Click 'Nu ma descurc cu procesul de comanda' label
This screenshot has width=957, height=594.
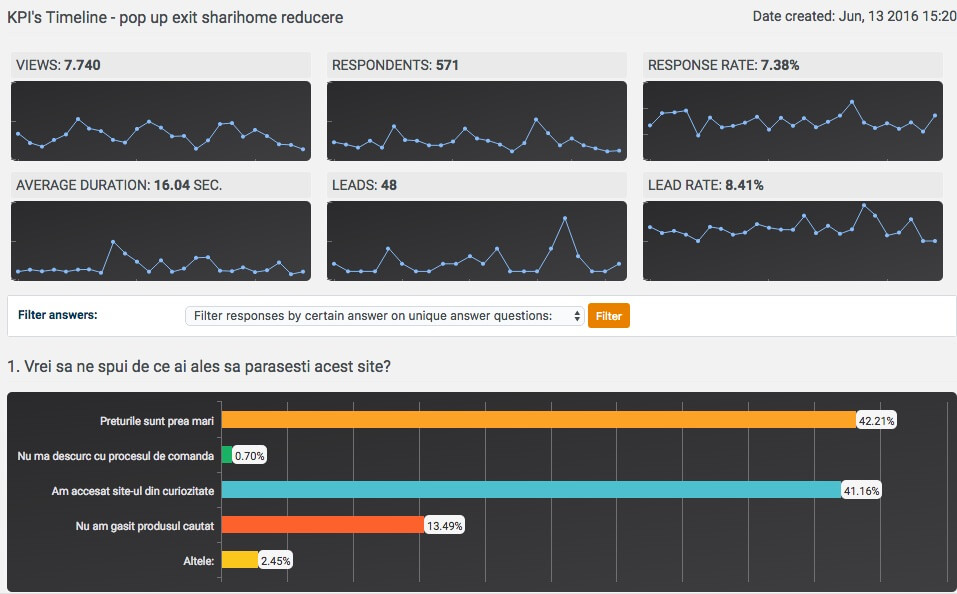click(x=116, y=456)
